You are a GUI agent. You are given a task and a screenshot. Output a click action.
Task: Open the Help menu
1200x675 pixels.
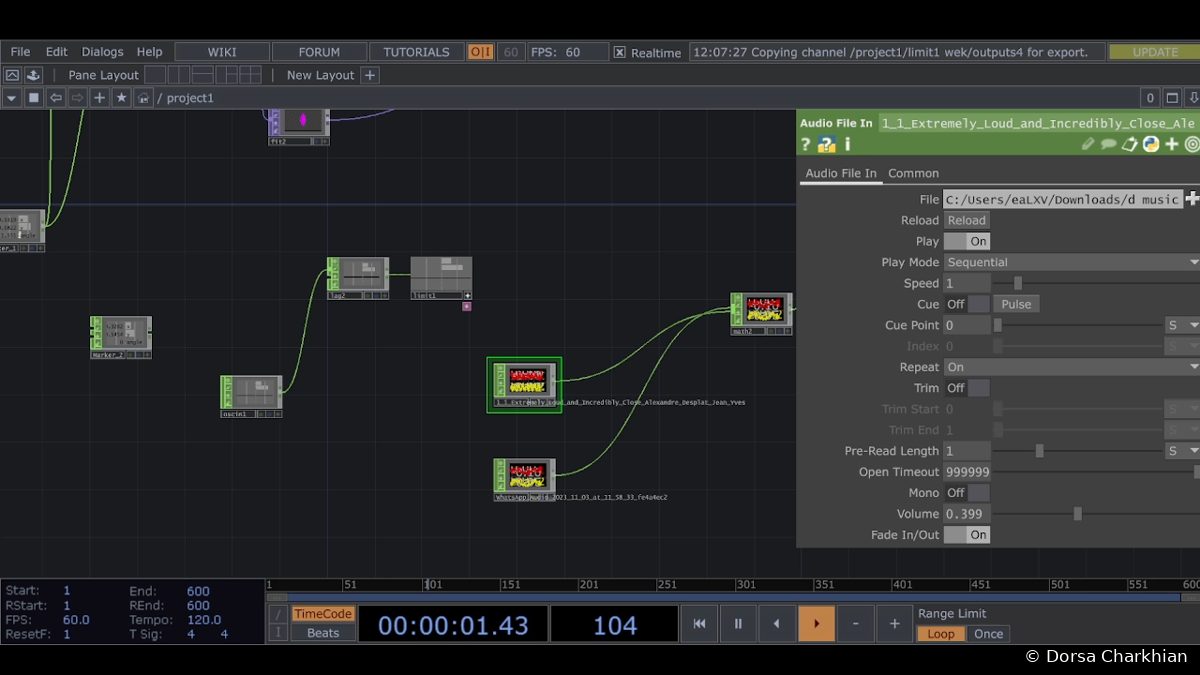pyautogui.click(x=150, y=52)
